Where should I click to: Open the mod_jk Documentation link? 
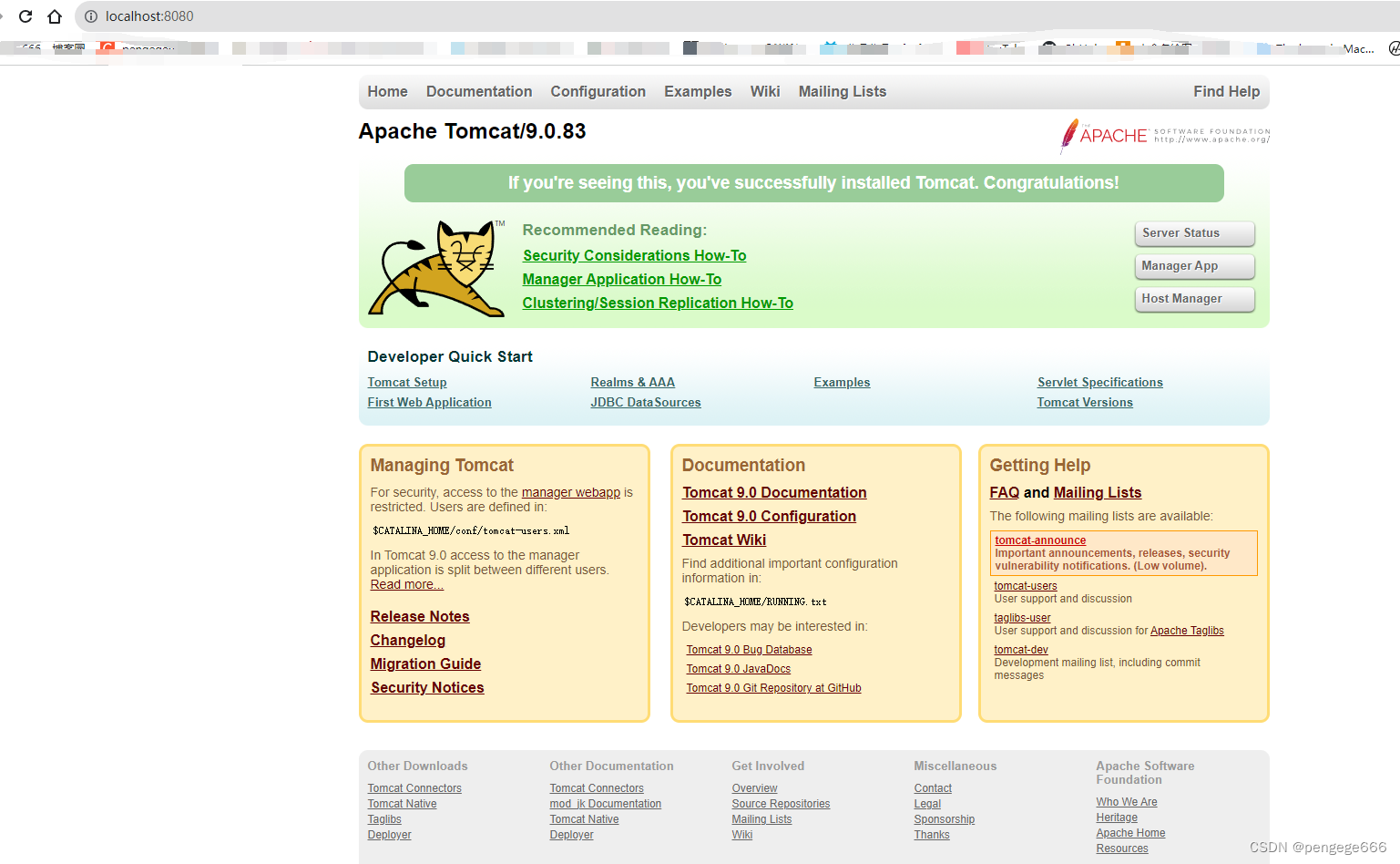pos(606,804)
